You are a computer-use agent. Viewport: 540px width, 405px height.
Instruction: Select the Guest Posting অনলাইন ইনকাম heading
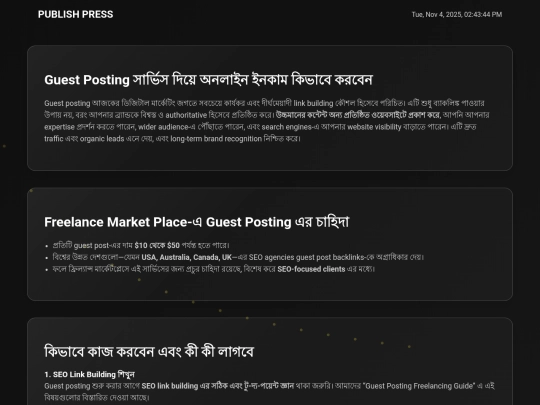[x=208, y=80]
